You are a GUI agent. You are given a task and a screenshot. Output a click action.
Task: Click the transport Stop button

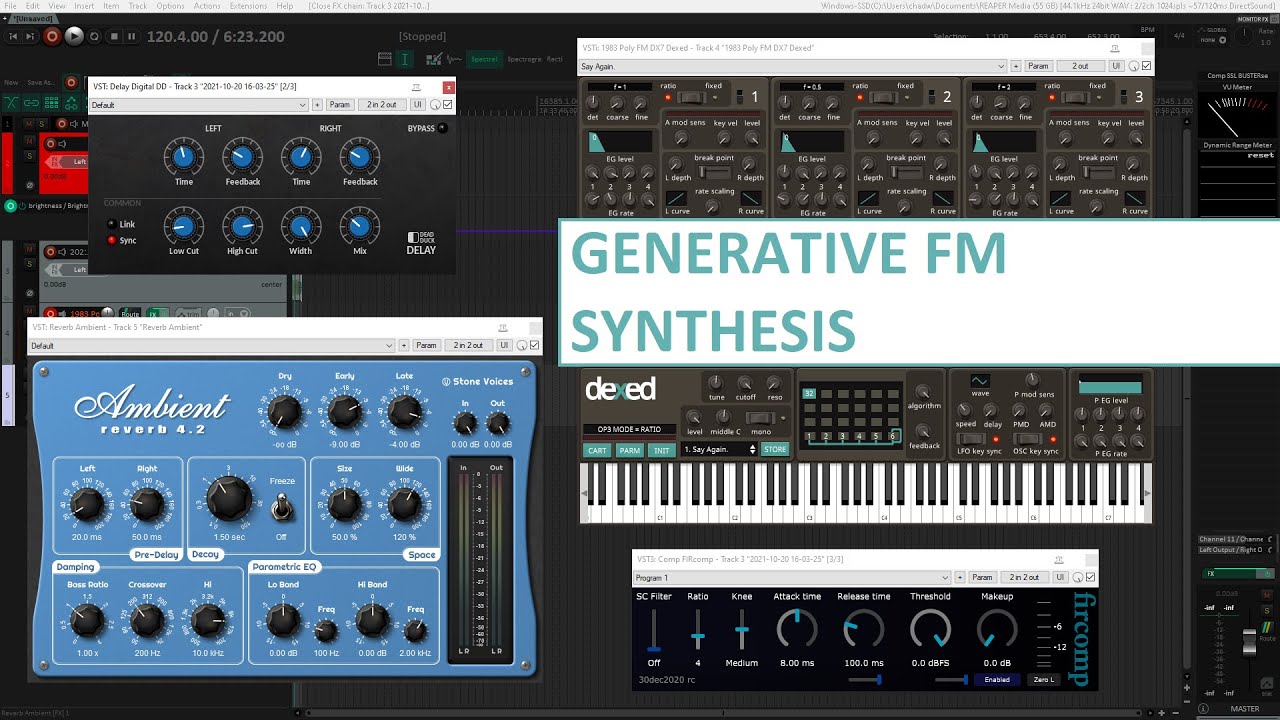point(114,36)
